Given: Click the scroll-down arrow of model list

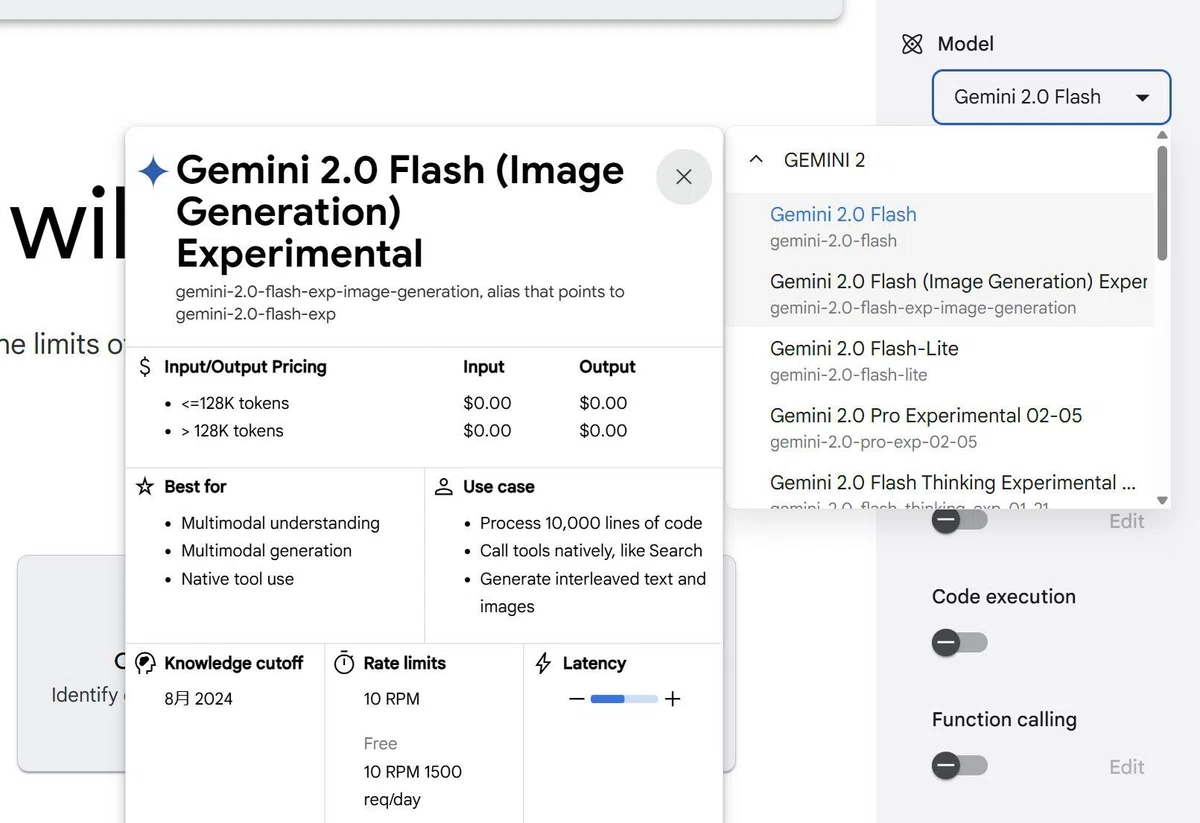Looking at the screenshot, I should pos(1162,500).
